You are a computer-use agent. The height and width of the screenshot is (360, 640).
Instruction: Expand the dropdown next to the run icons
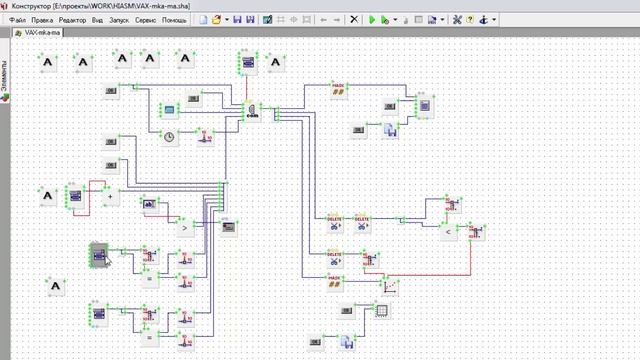tap(395, 20)
